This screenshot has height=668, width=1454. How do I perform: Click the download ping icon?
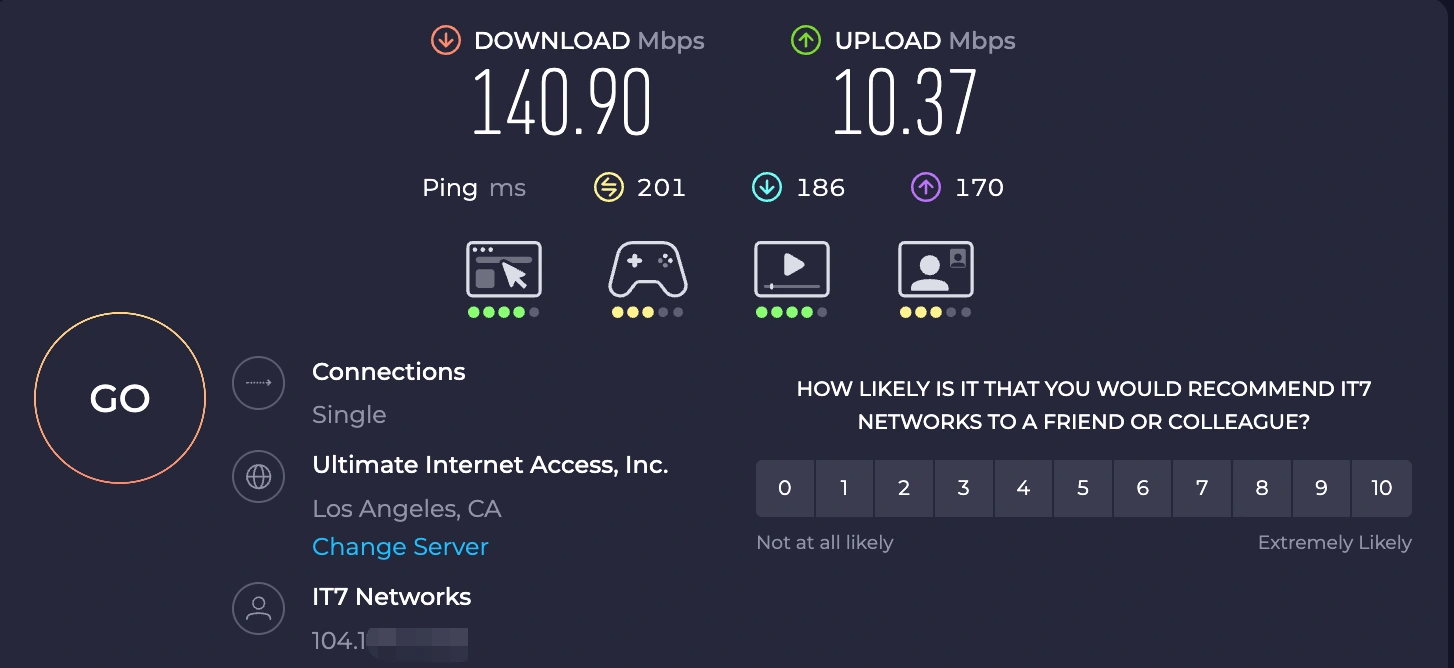point(766,187)
